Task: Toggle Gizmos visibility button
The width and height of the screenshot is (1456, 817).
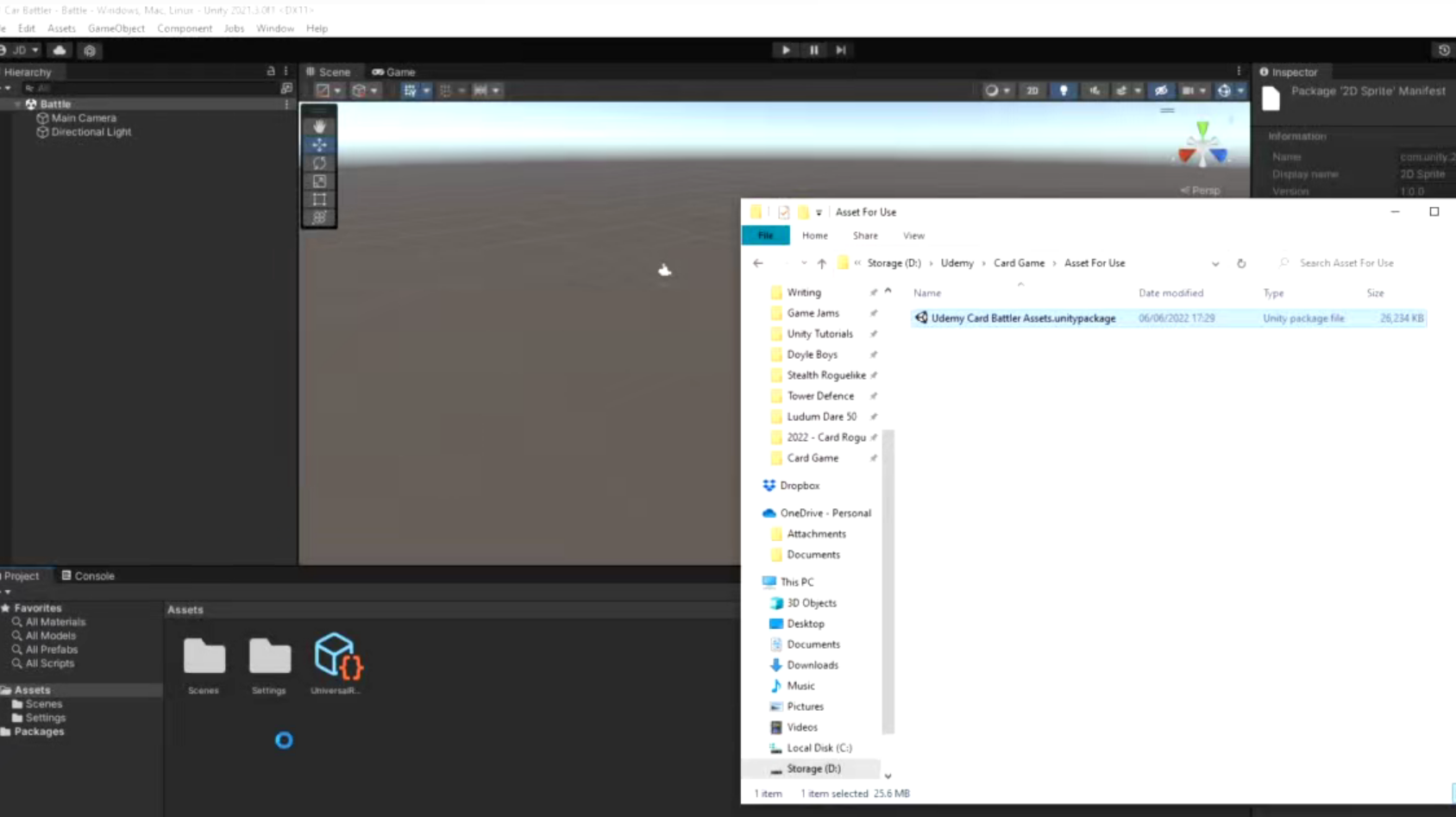Action: (1224, 91)
